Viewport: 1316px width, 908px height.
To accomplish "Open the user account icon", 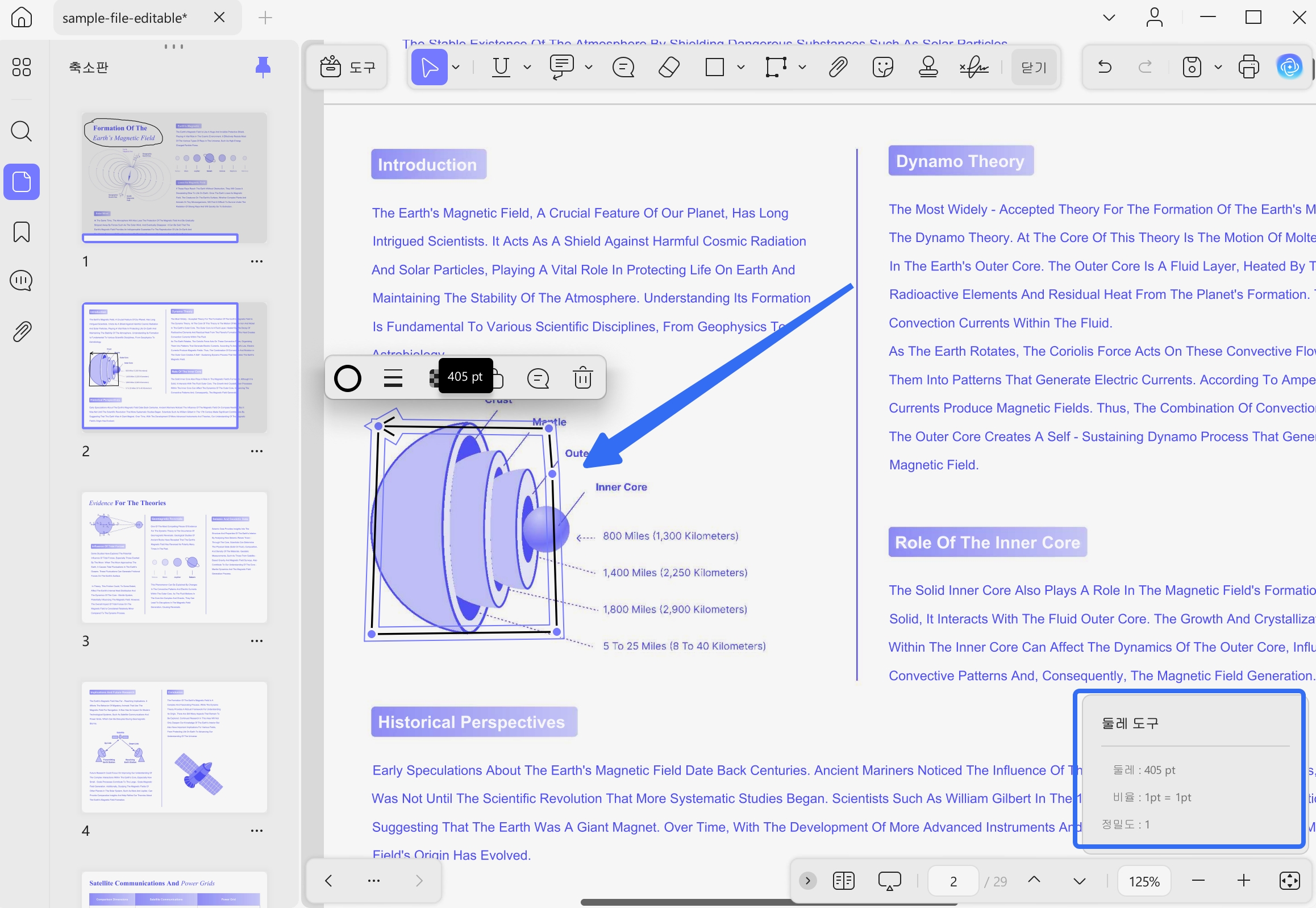I will tap(1155, 18).
